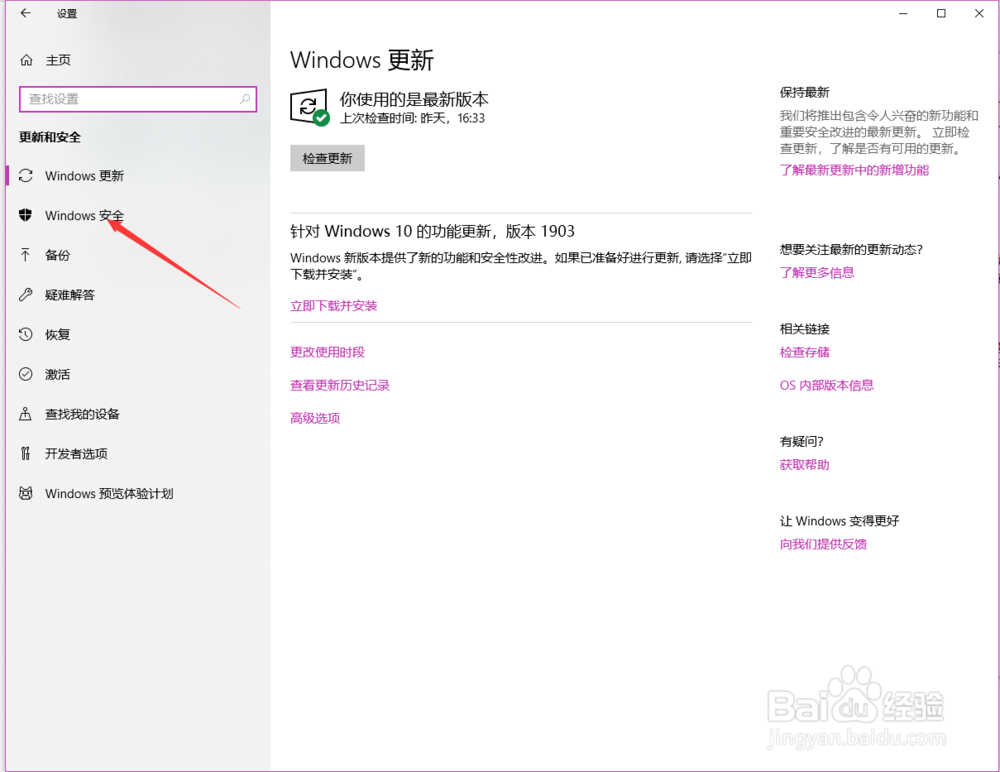
Task: Open the Windows 更新 sidebar item
Action: click(138, 175)
